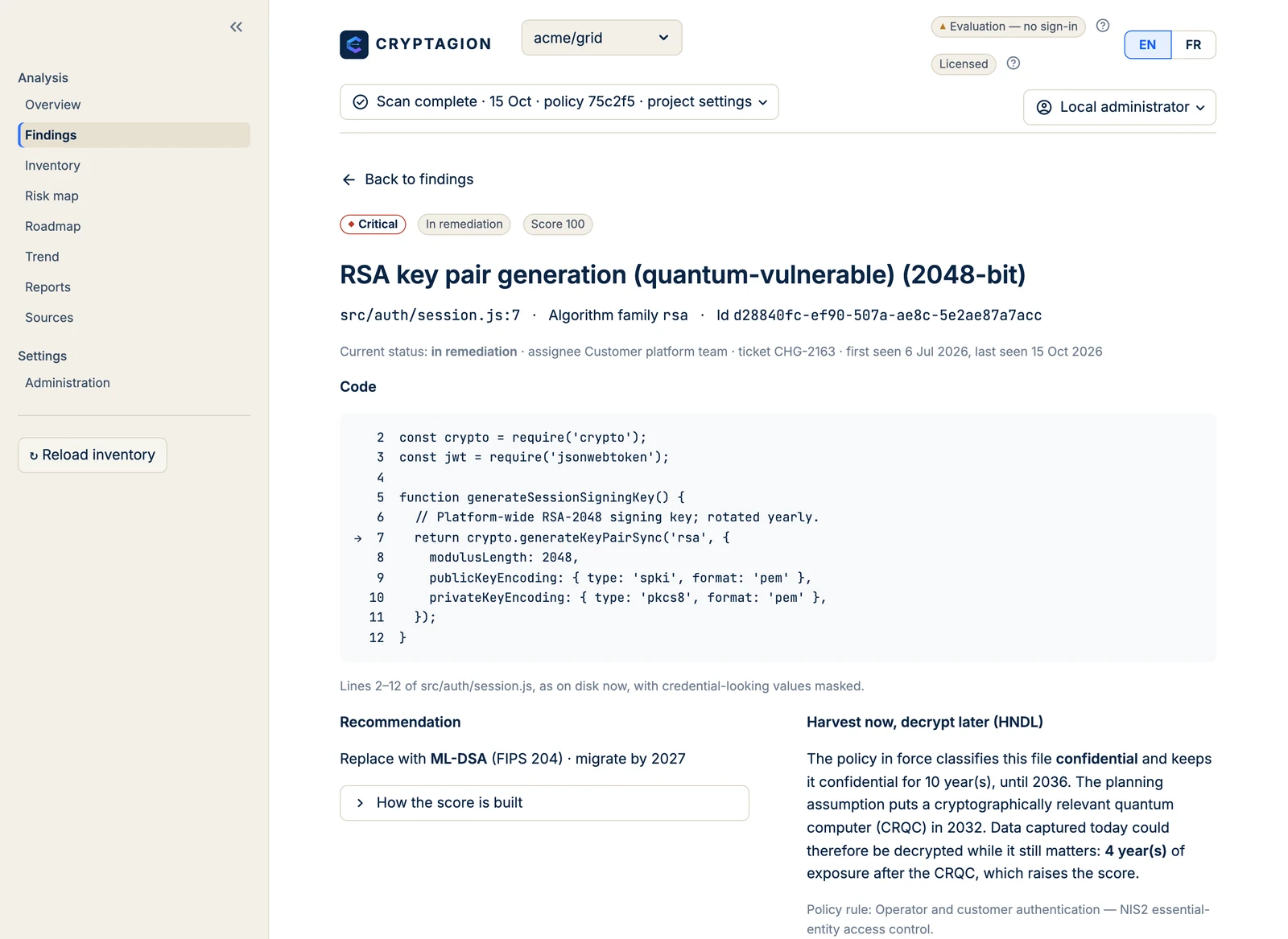Viewport: 1288px width, 939px height.
Task: Open help icon next to Licensed badge
Action: click(x=1013, y=64)
